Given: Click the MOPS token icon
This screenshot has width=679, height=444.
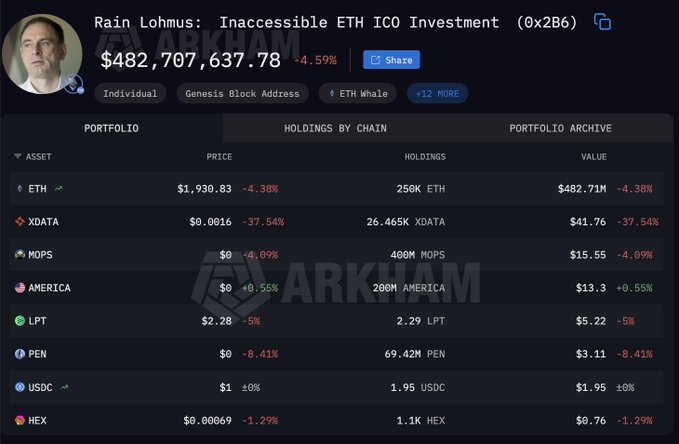Looking at the screenshot, I should [19, 255].
